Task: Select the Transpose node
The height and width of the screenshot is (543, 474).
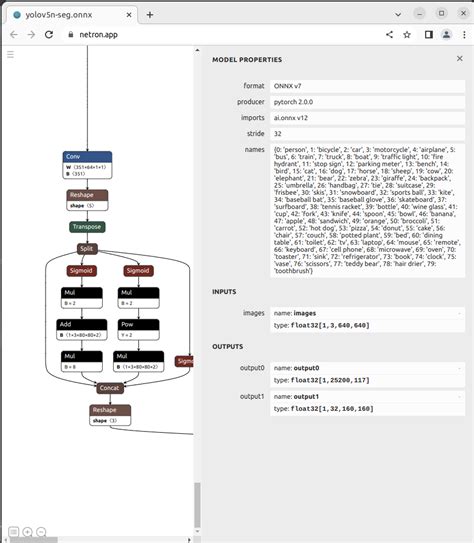Action: click(x=87, y=227)
